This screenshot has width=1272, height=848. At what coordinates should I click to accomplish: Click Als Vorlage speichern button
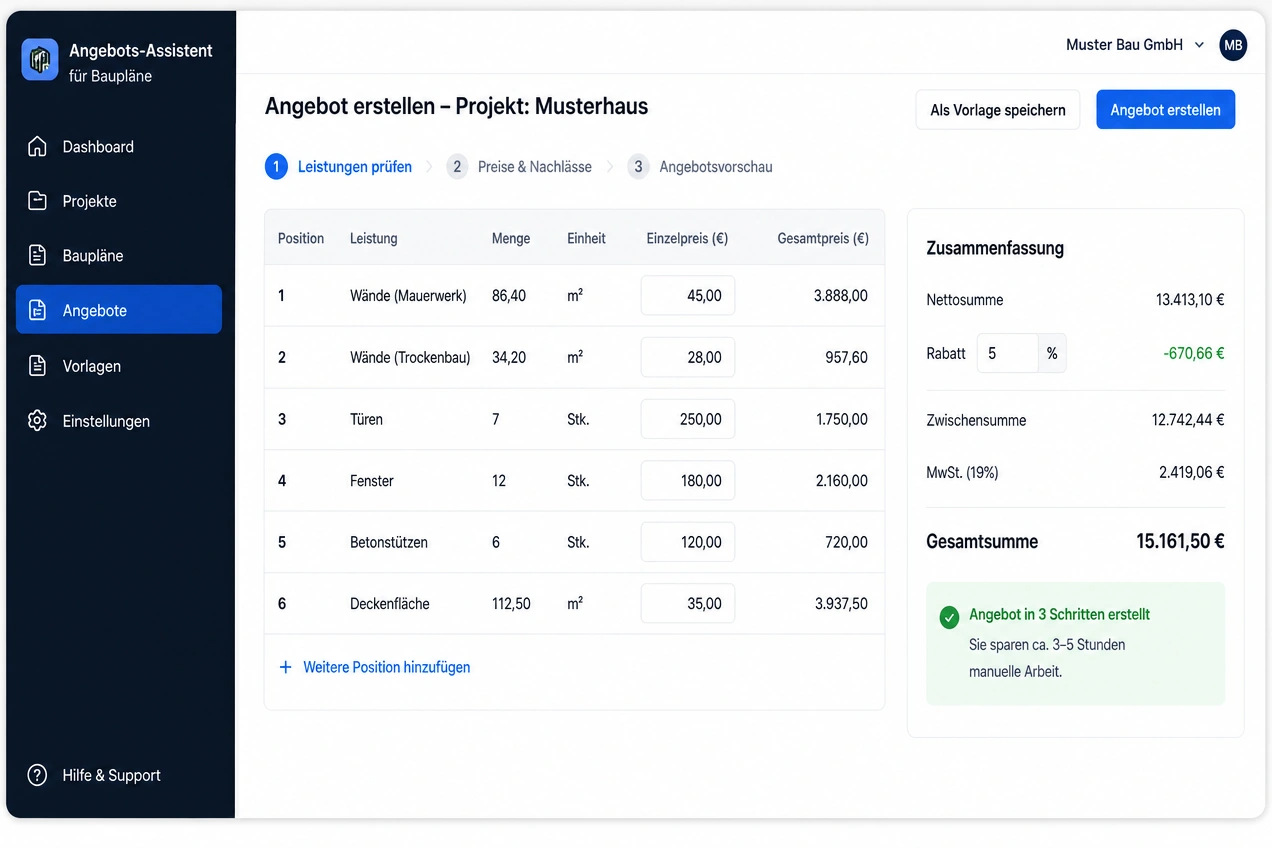point(998,110)
